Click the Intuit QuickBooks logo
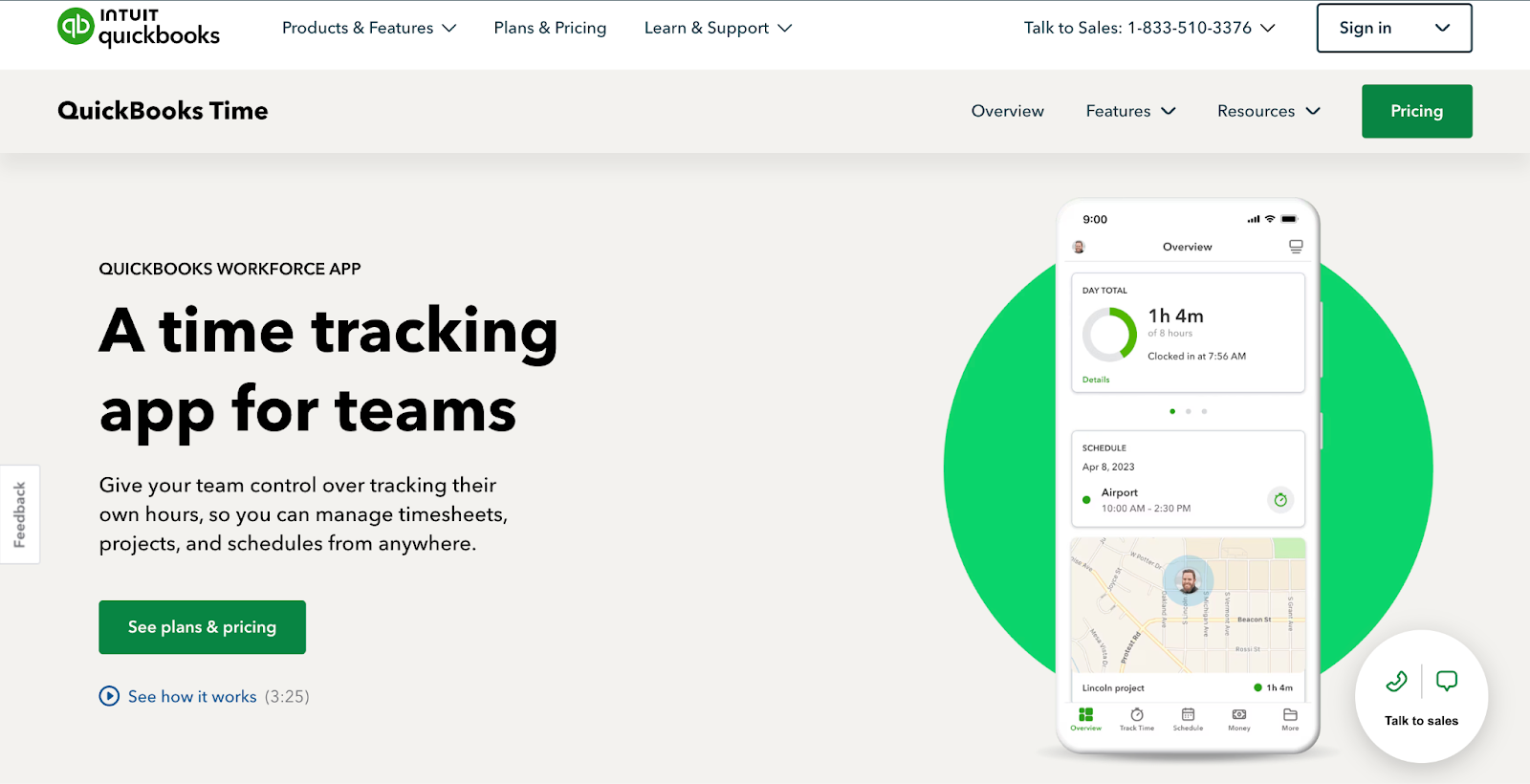 point(139,28)
